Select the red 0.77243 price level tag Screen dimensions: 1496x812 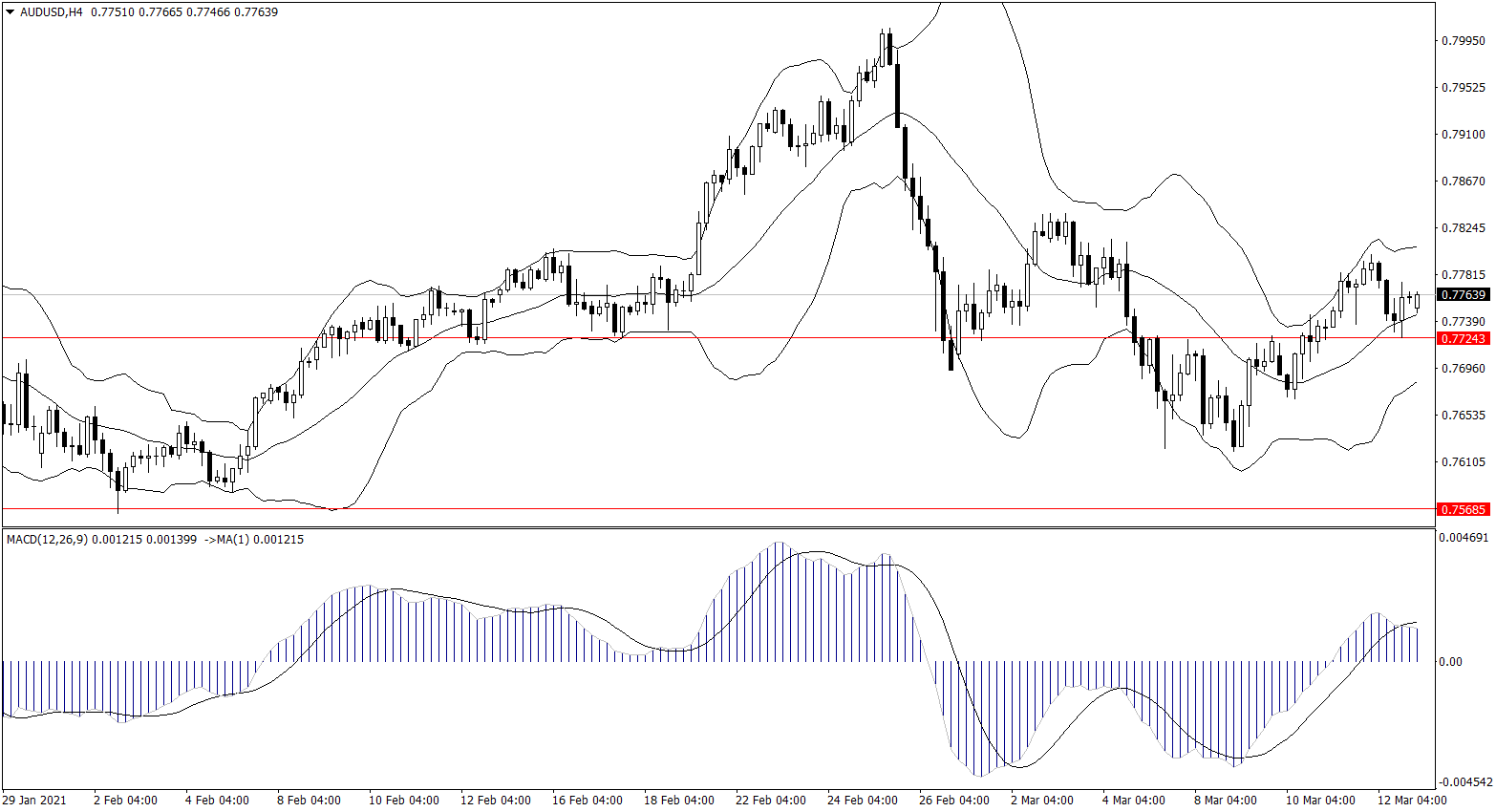coord(1463,339)
